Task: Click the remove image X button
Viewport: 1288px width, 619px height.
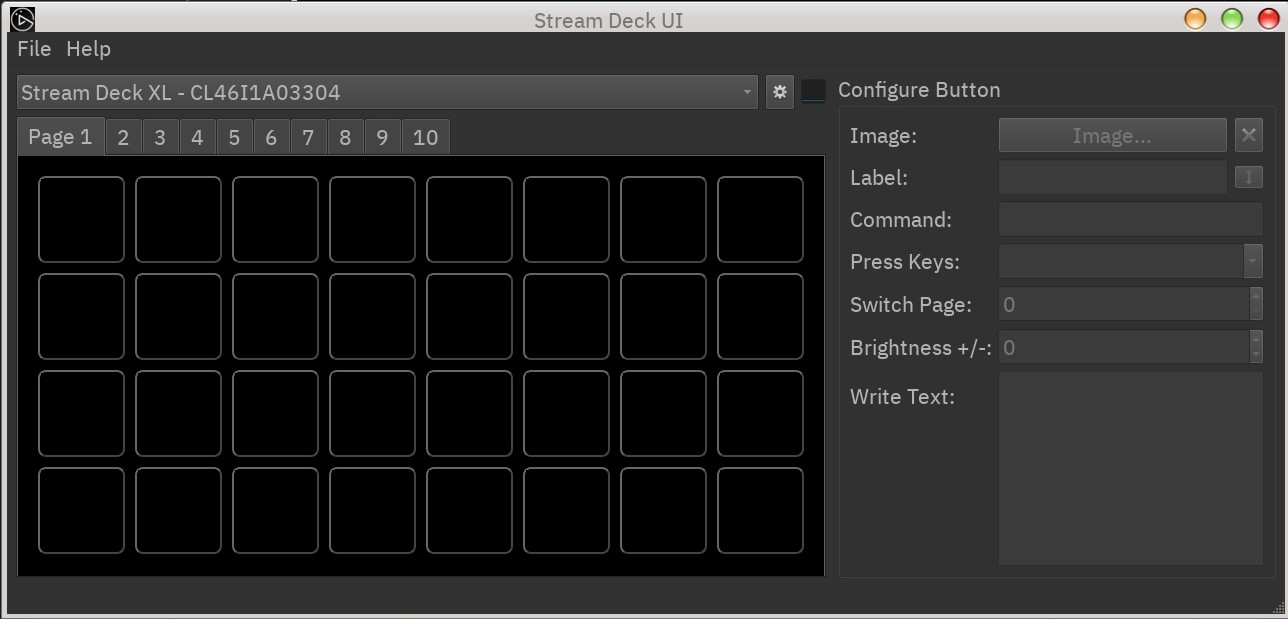Action: (x=1248, y=135)
